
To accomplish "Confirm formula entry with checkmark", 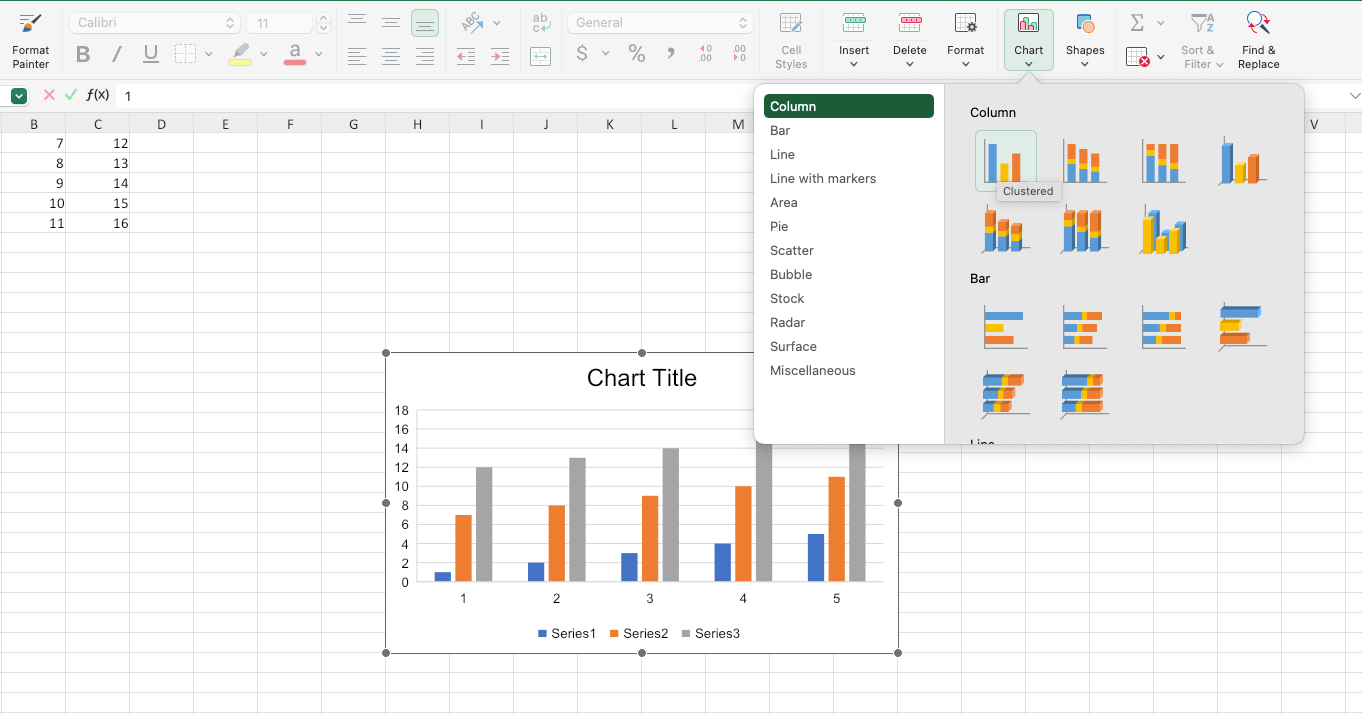I will point(71,95).
